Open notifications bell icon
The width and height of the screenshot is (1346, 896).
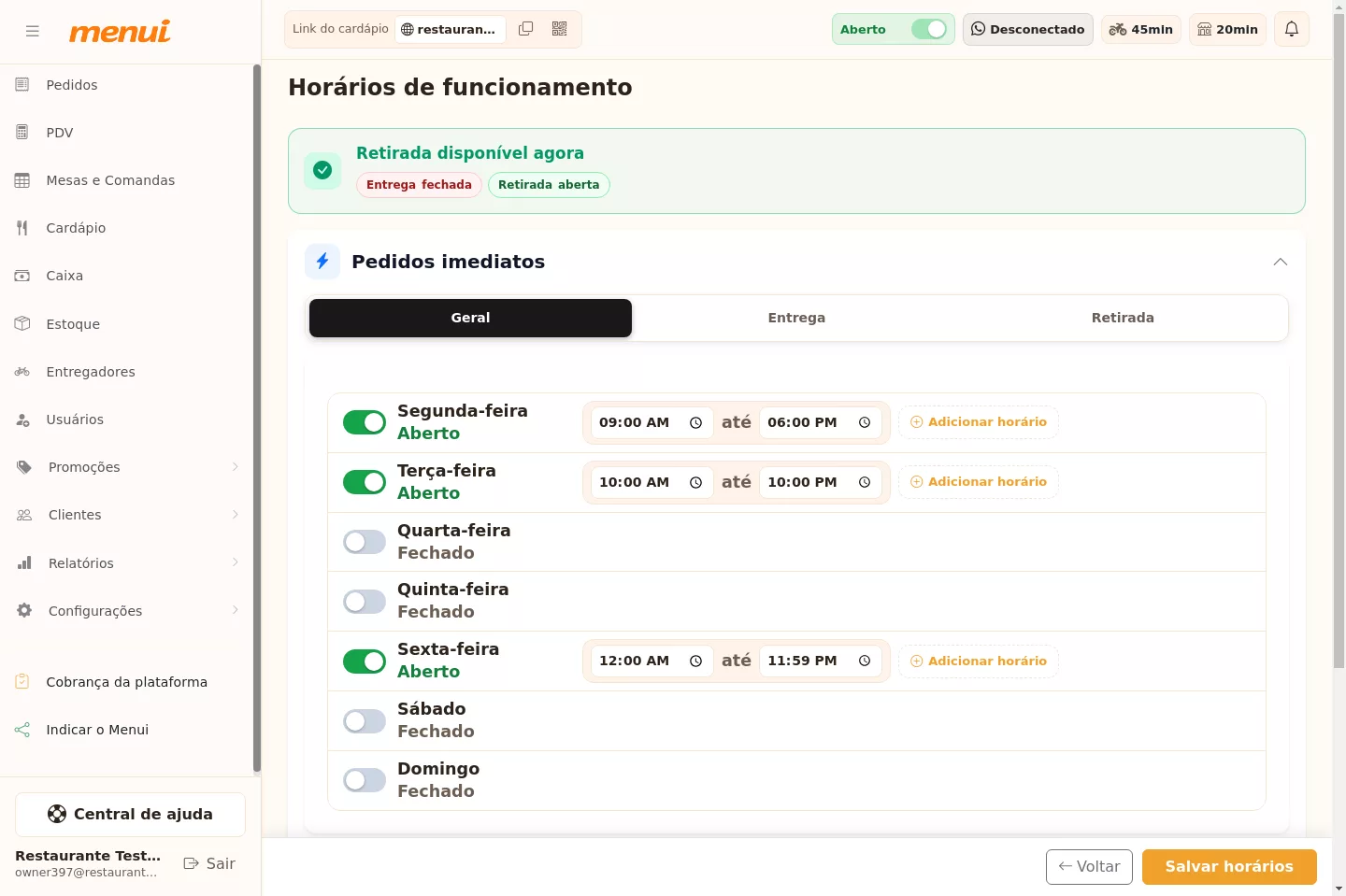pos(1292,29)
